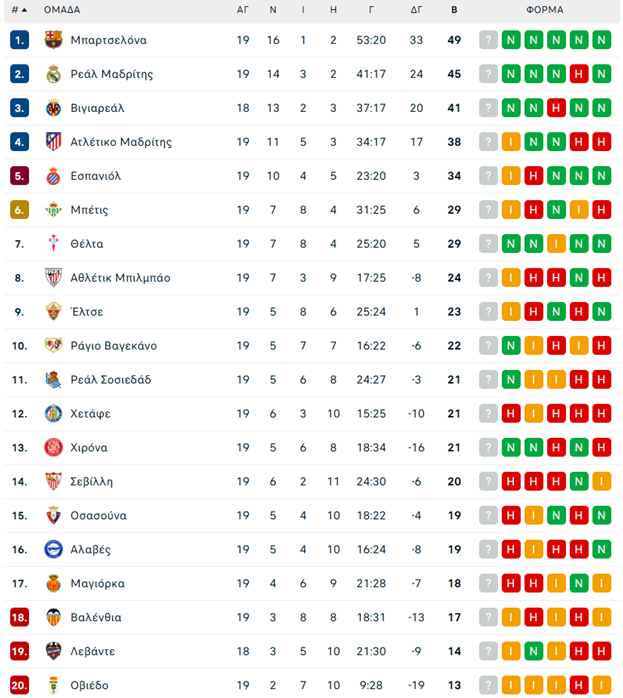Select the Sevilla club logo
623x698 pixels.
click(x=53, y=482)
